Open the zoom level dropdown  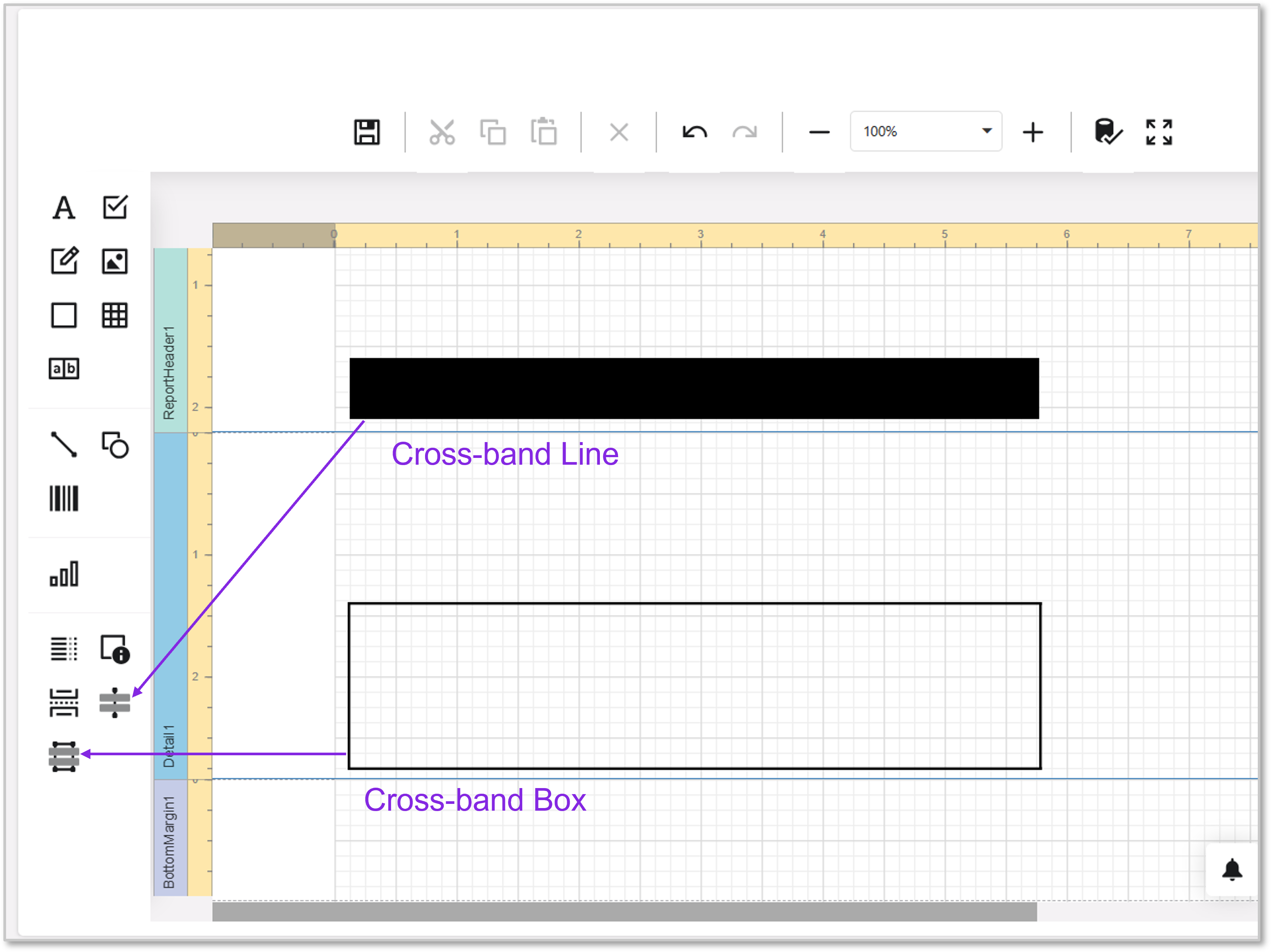(986, 131)
